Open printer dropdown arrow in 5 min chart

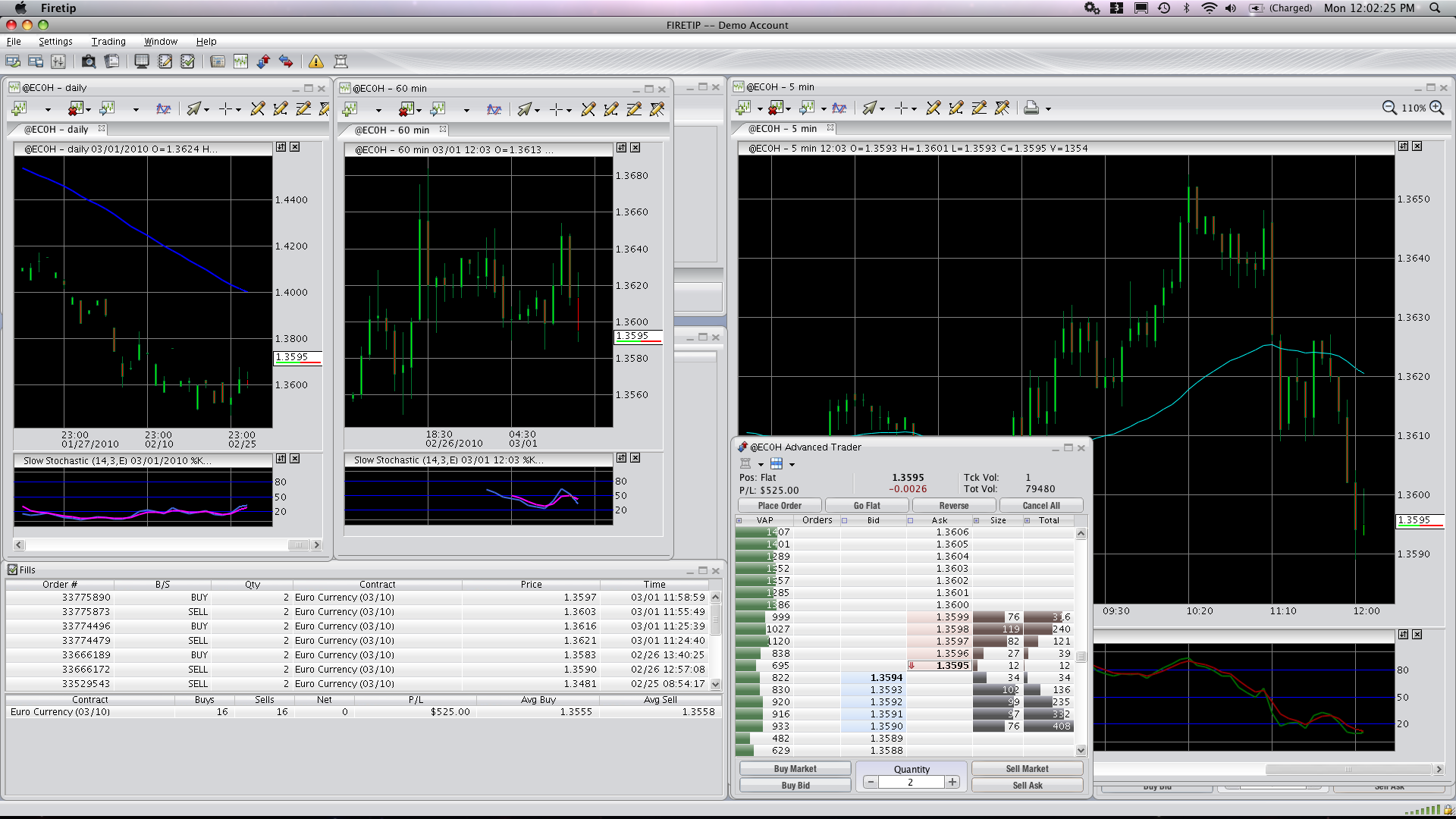click(1048, 109)
